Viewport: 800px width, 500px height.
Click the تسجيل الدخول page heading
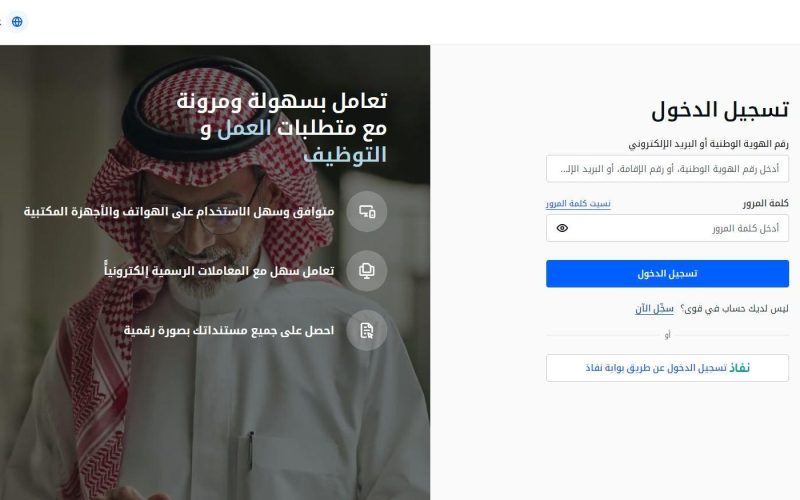click(x=720, y=110)
